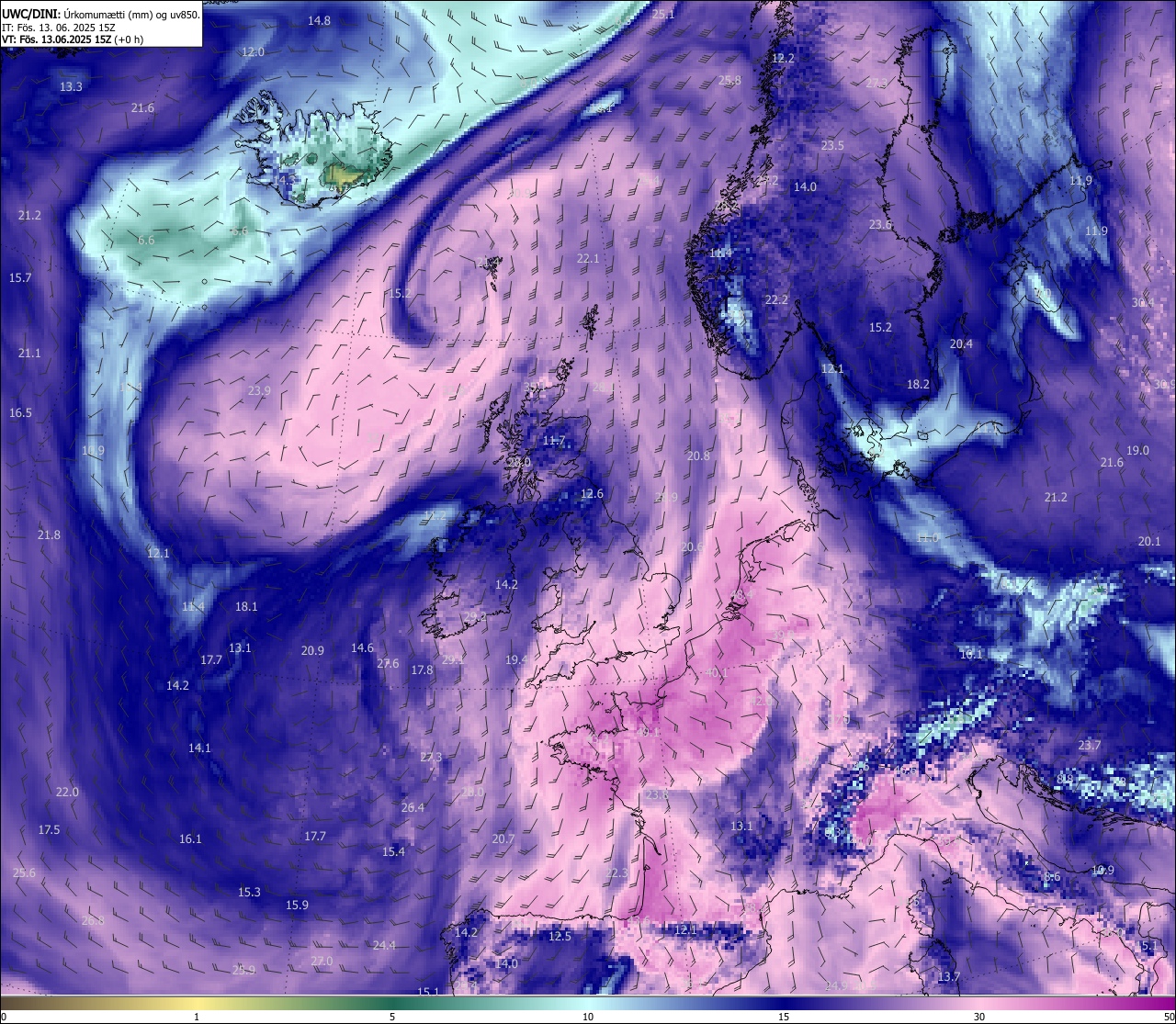Viewport: 1176px width, 1024px height.
Task: Click the 22.3 value label
Action: click(x=616, y=872)
